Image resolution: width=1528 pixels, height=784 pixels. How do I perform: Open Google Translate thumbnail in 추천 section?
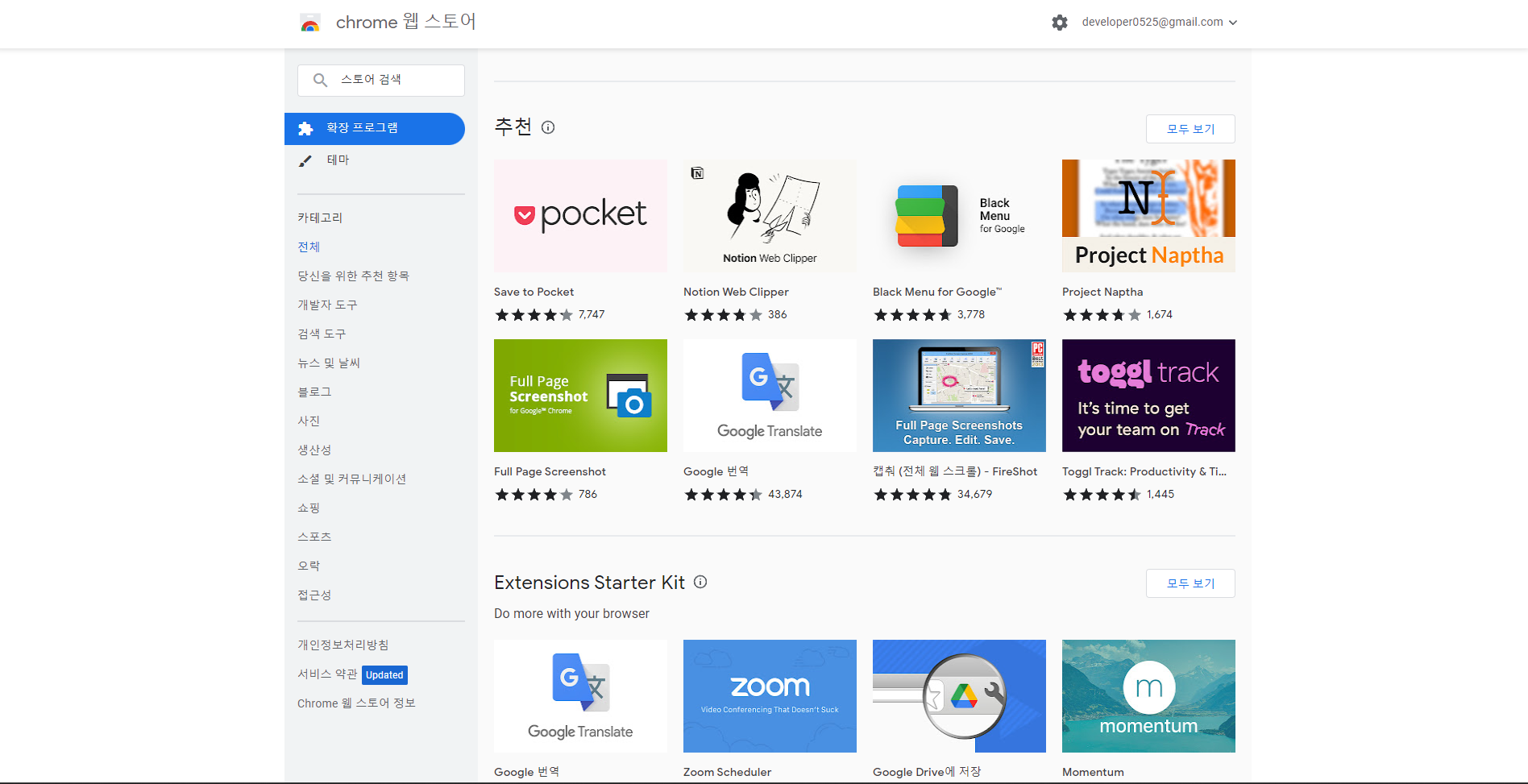click(x=770, y=396)
